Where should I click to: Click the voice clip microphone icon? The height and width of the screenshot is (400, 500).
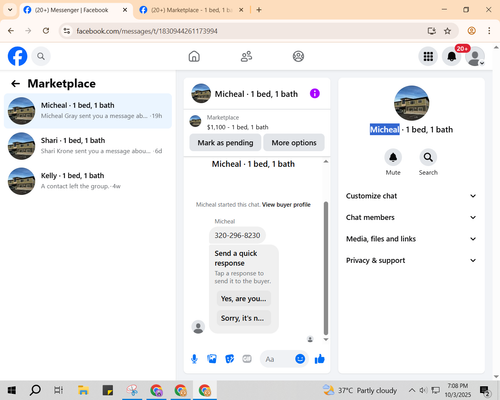tap(194, 359)
